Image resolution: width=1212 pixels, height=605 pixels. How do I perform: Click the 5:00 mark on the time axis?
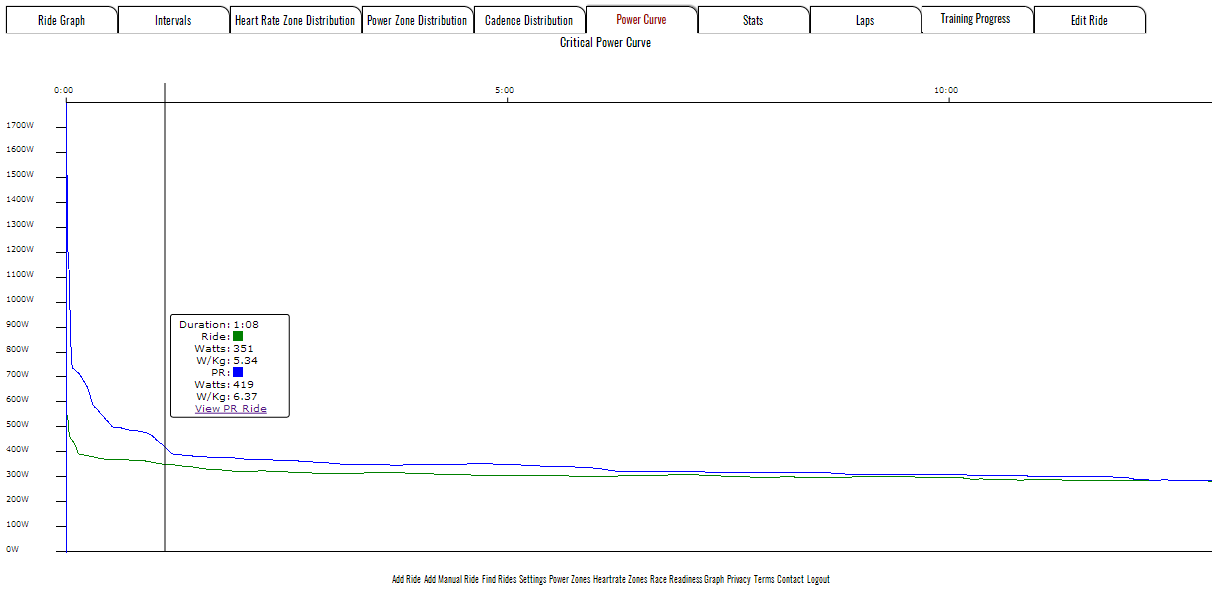506,91
